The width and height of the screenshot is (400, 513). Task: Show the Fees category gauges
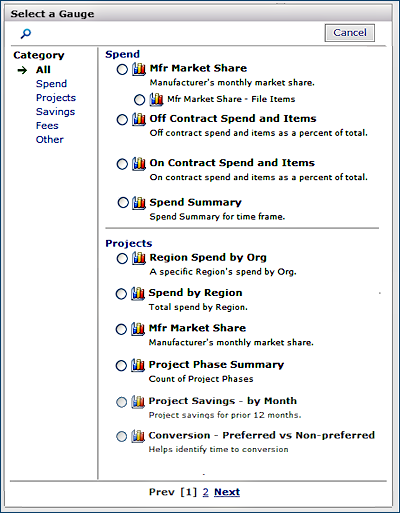[47, 126]
